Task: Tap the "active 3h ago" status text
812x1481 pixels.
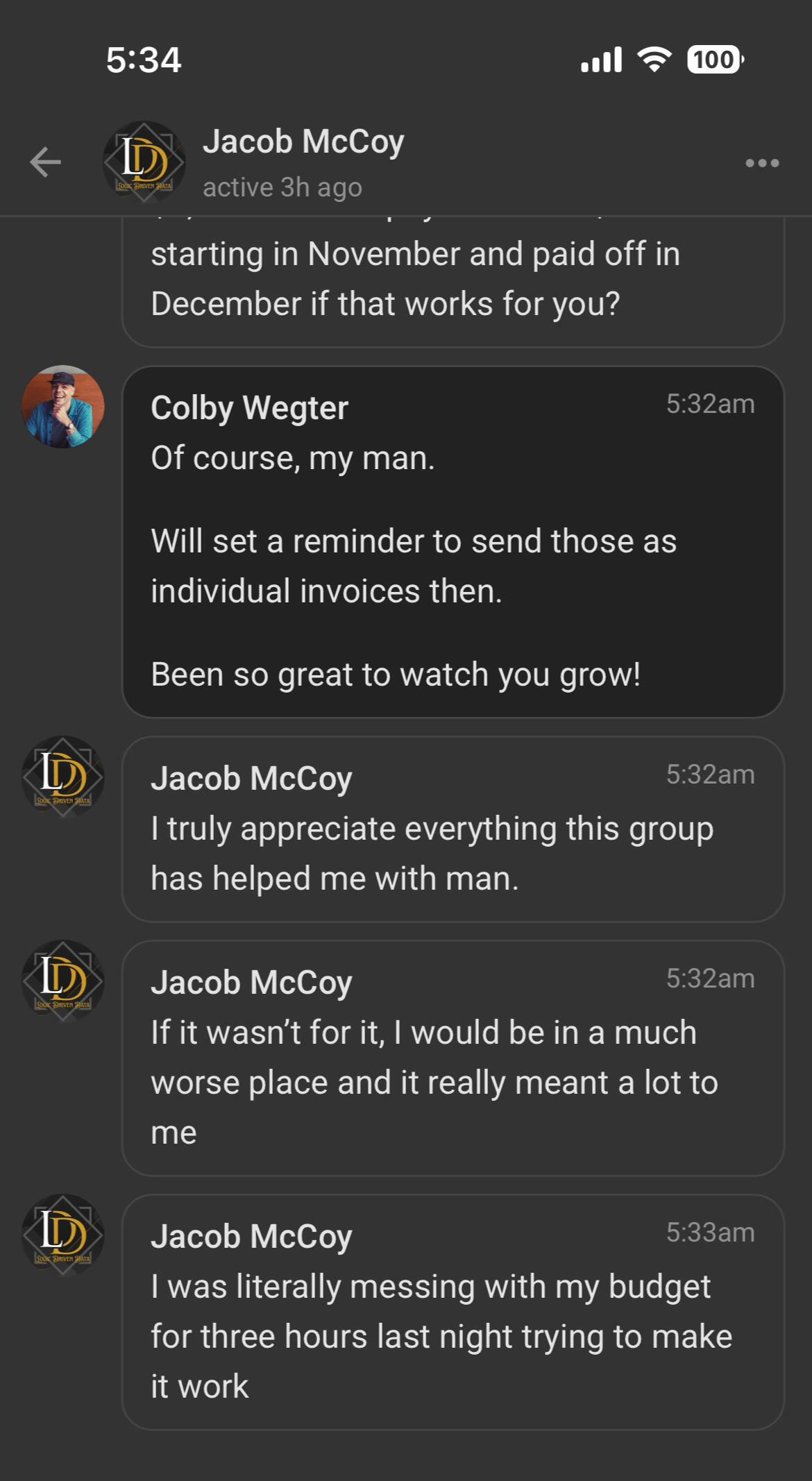Action: click(282, 187)
